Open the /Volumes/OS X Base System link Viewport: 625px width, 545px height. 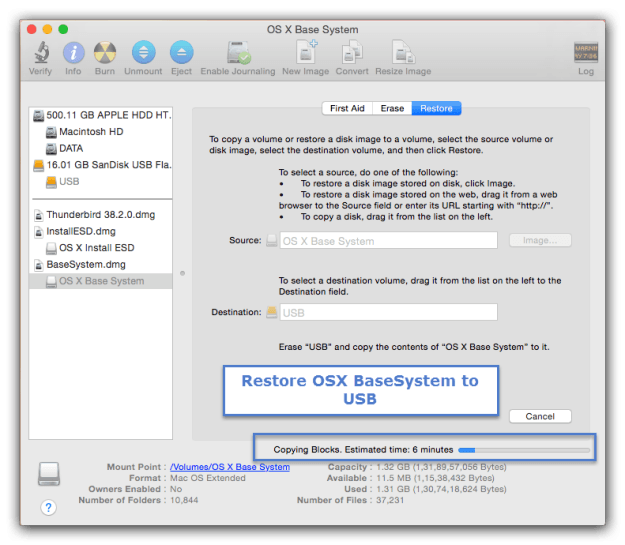click(x=230, y=467)
